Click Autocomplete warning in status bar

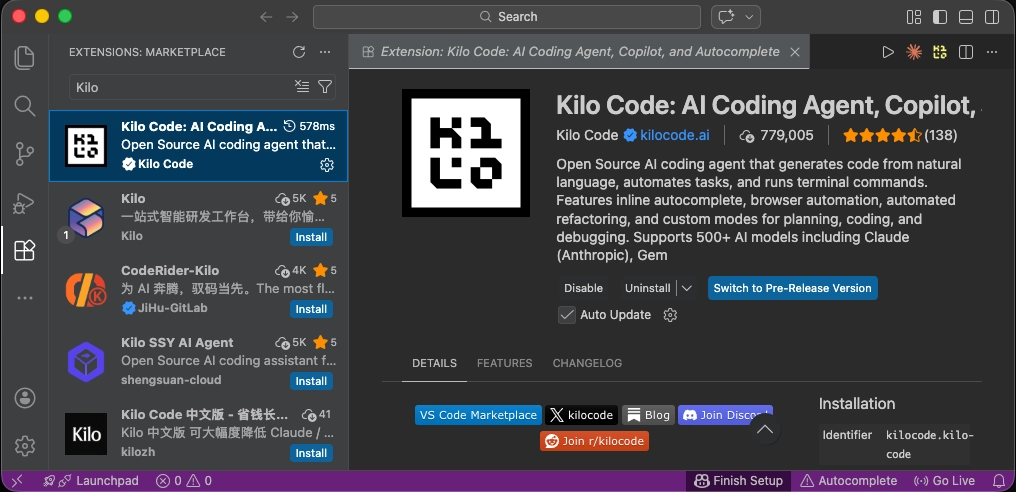(x=848, y=481)
